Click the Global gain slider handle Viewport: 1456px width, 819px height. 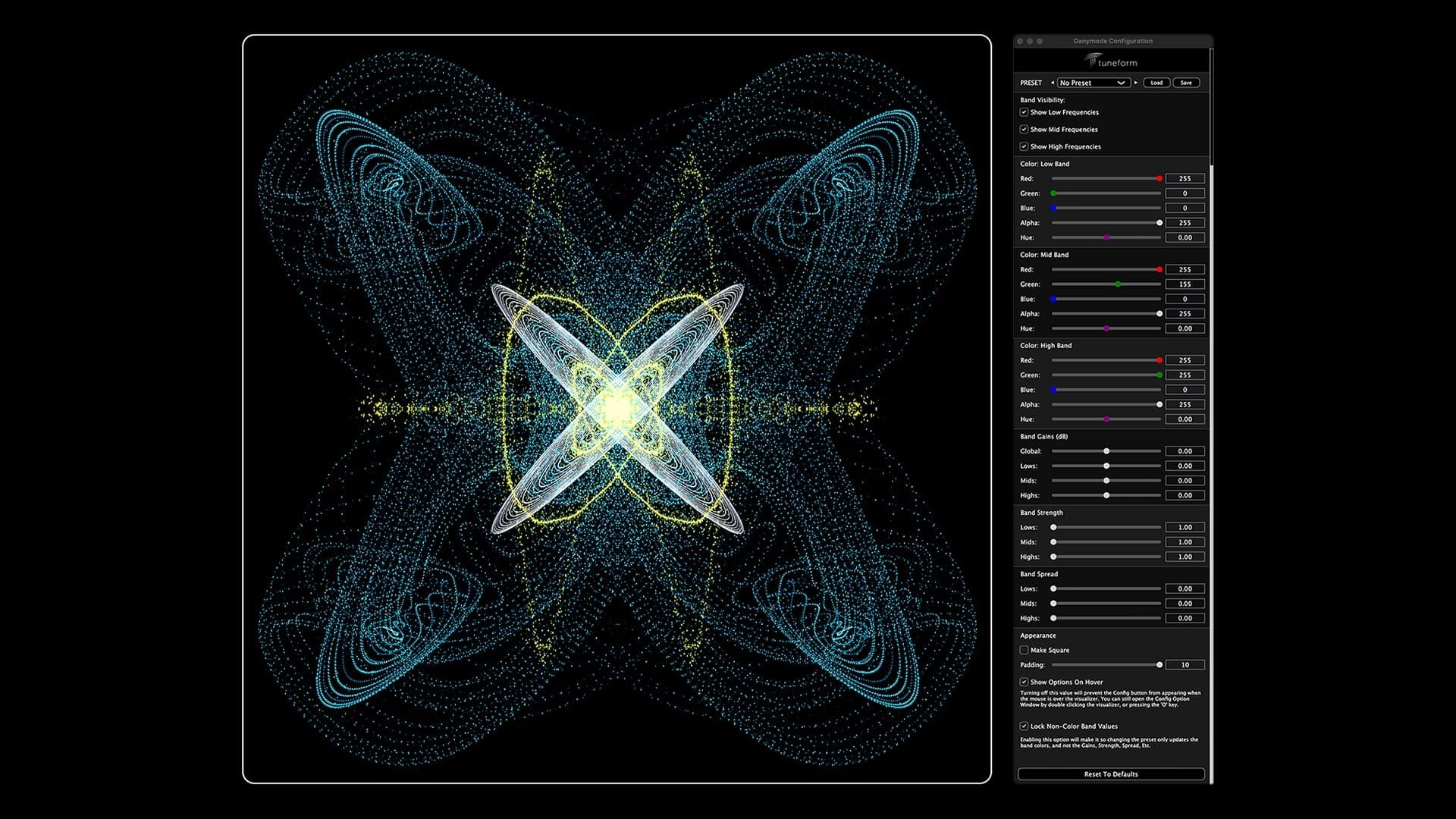(x=1106, y=451)
